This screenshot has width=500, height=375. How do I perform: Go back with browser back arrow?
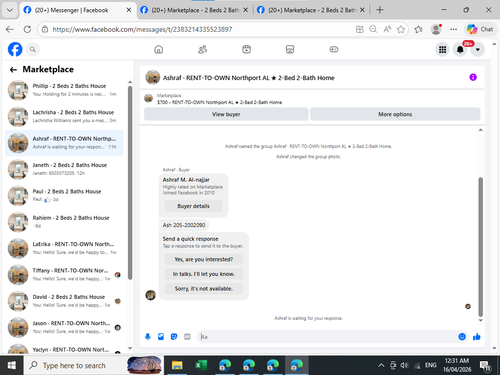pyautogui.click(x=10, y=29)
